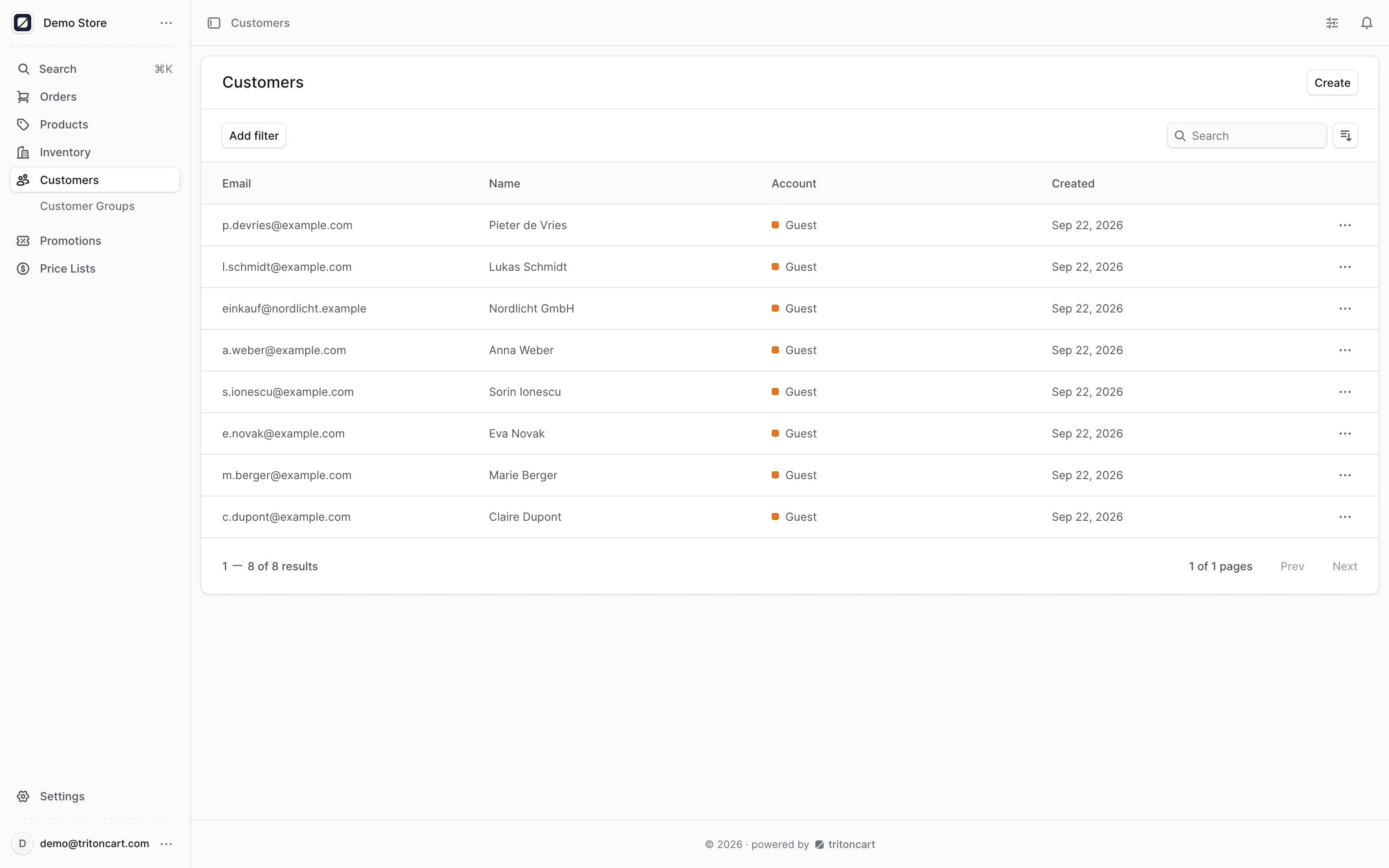
Task: Open actions menu for Claire Dupont
Action: pos(1345,516)
